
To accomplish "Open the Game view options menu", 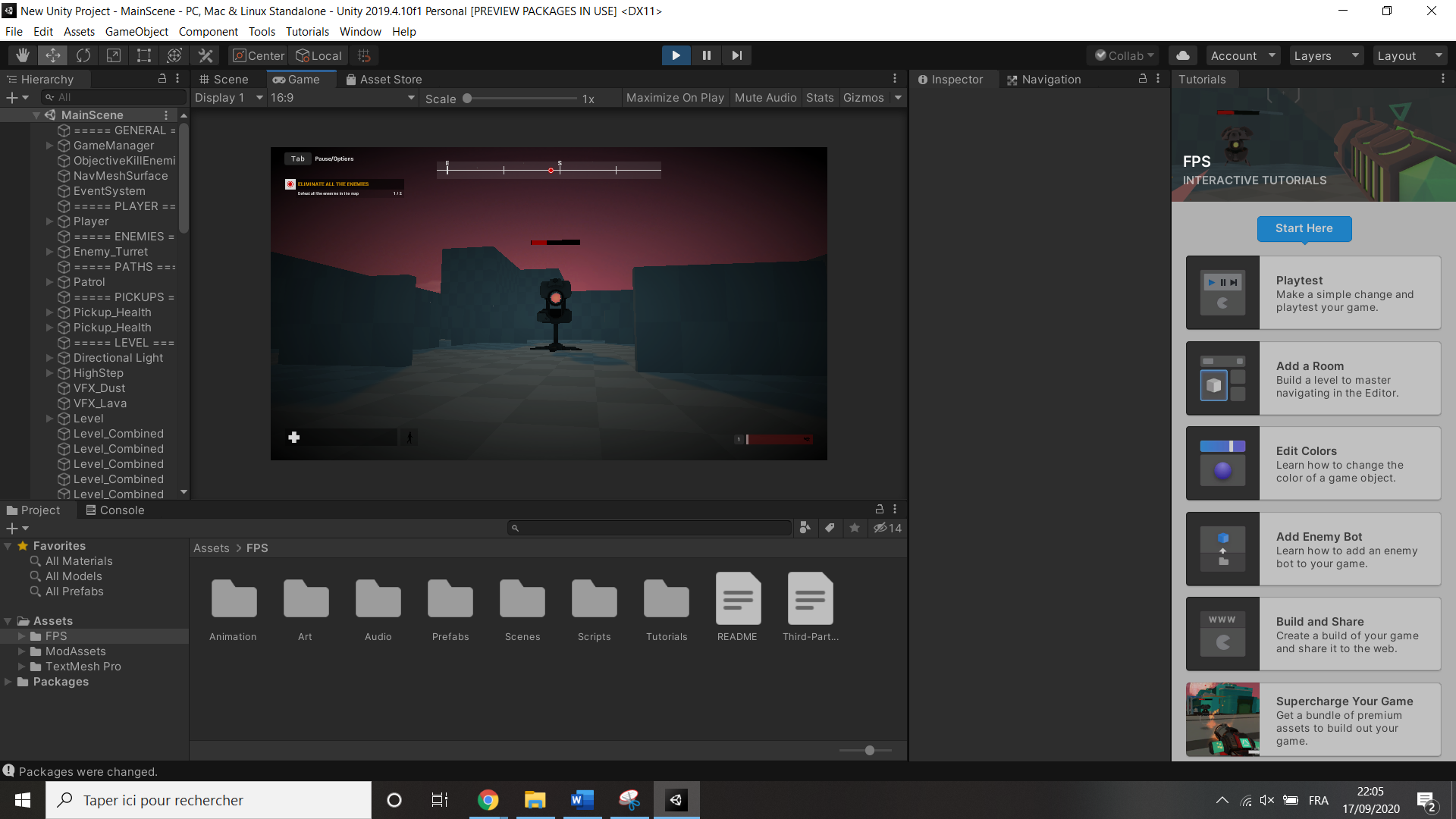I will point(895,79).
